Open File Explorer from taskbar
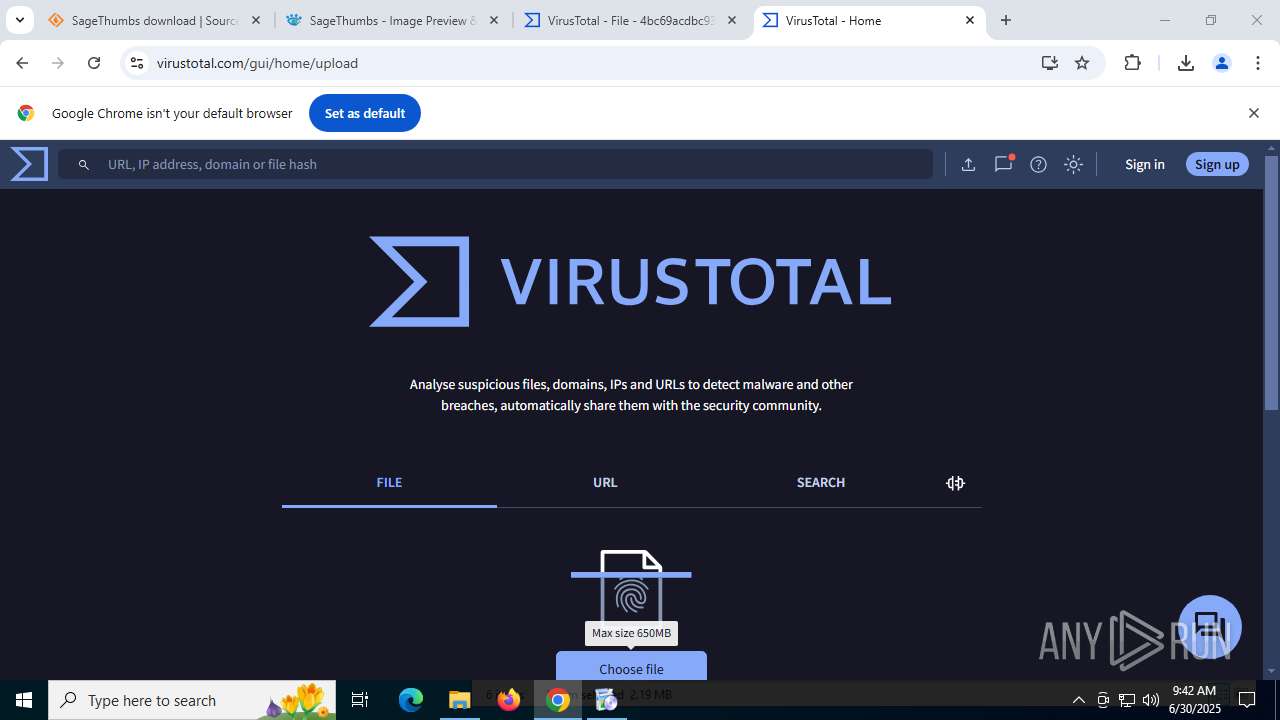 (459, 700)
